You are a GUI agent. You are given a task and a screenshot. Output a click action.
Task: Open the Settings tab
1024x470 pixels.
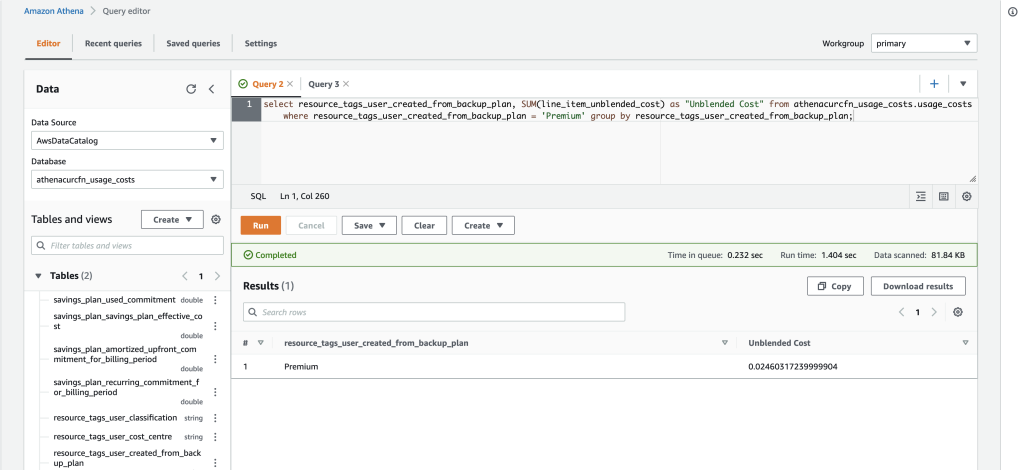click(261, 44)
